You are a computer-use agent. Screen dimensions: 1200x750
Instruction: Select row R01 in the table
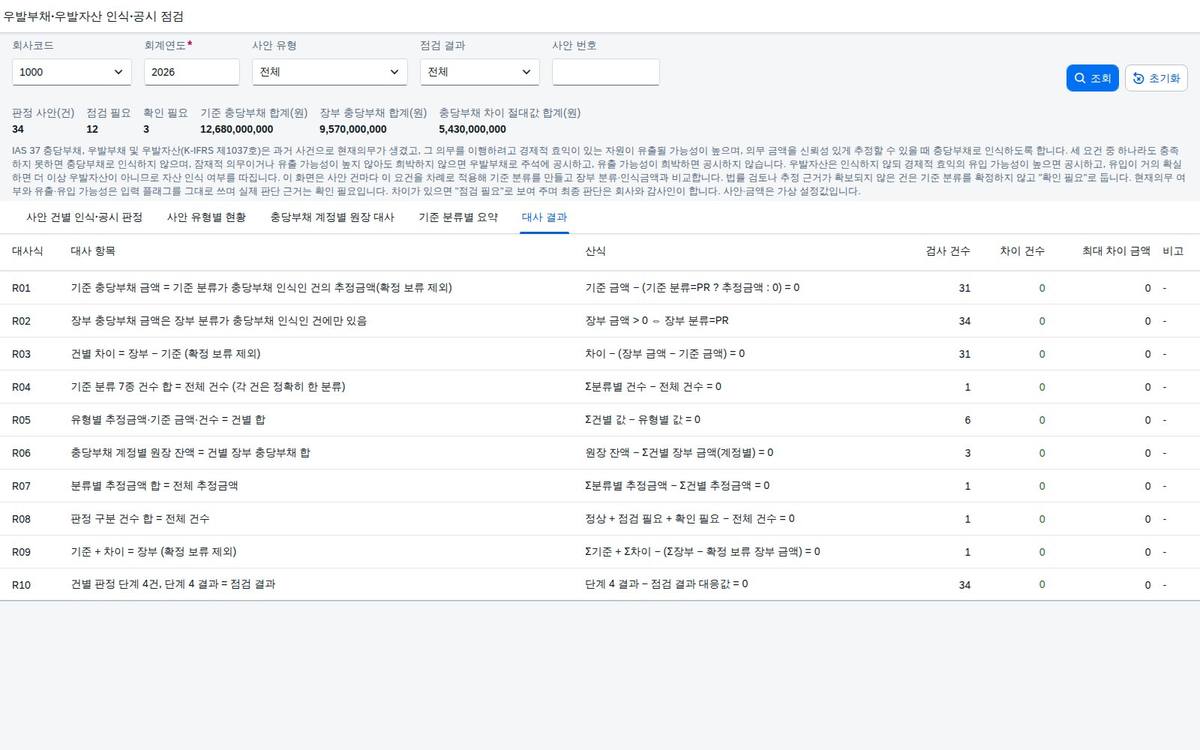[x=600, y=288]
